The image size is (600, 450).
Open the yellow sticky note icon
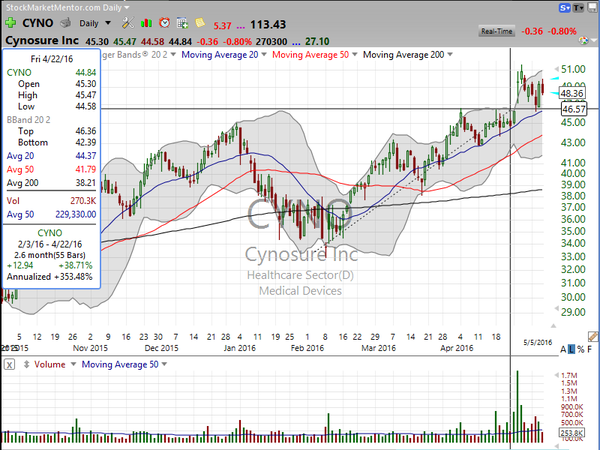(x=200, y=23)
